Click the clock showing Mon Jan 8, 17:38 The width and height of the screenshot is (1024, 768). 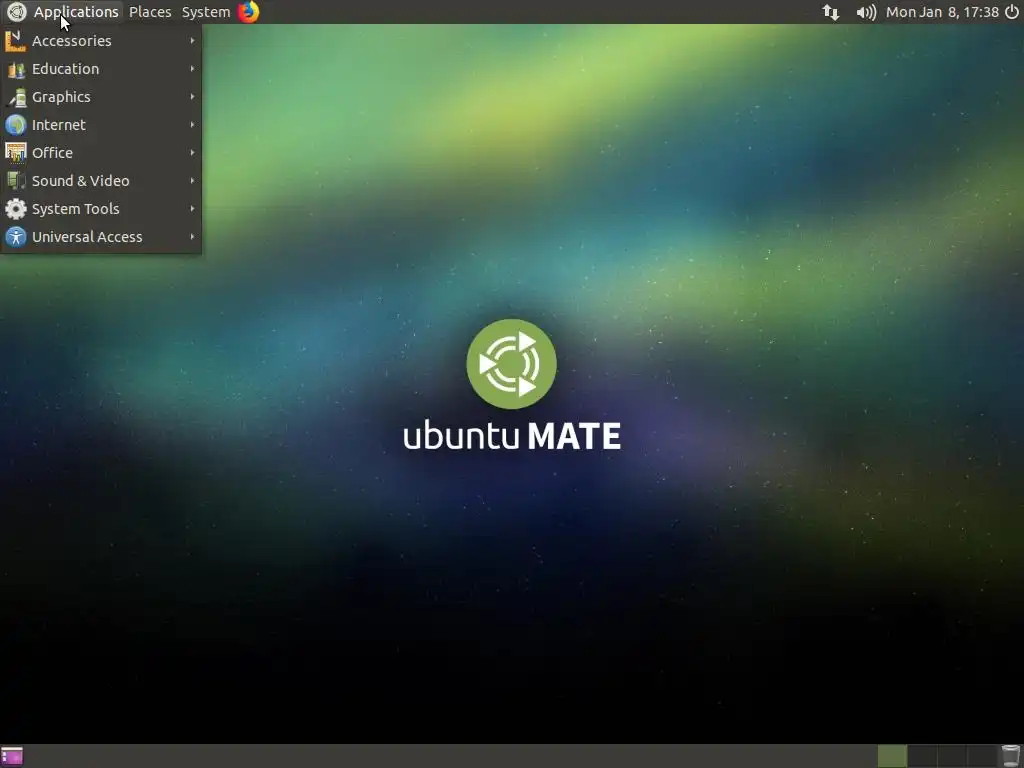(x=942, y=12)
